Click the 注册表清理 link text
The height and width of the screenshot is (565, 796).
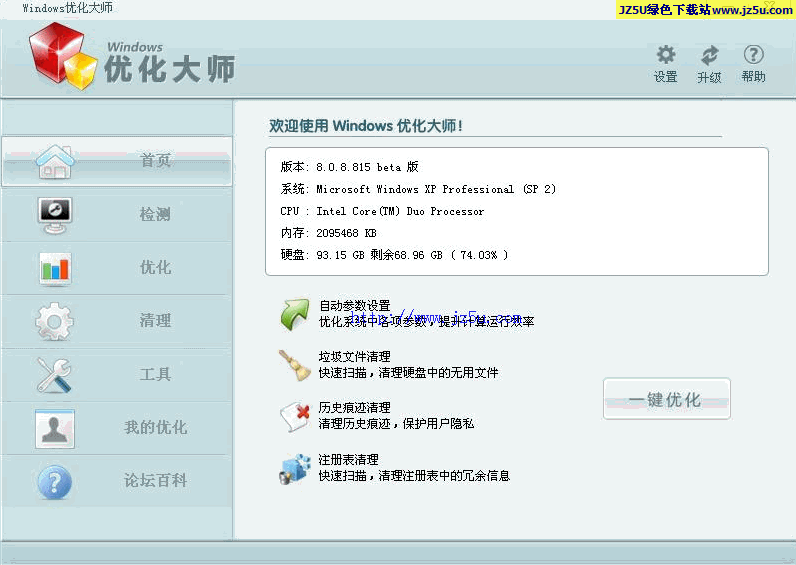pos(348,460)
